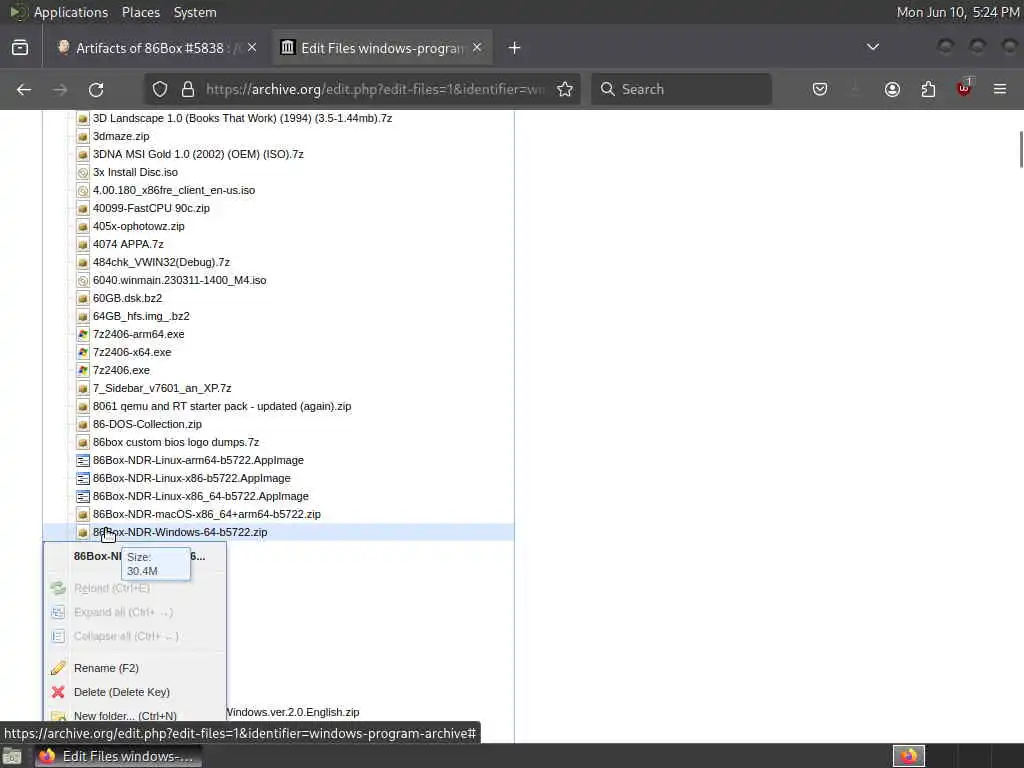Open the Pocket save icon
1024x768 pixels.
pyautogui.click(x=820, y=89)
